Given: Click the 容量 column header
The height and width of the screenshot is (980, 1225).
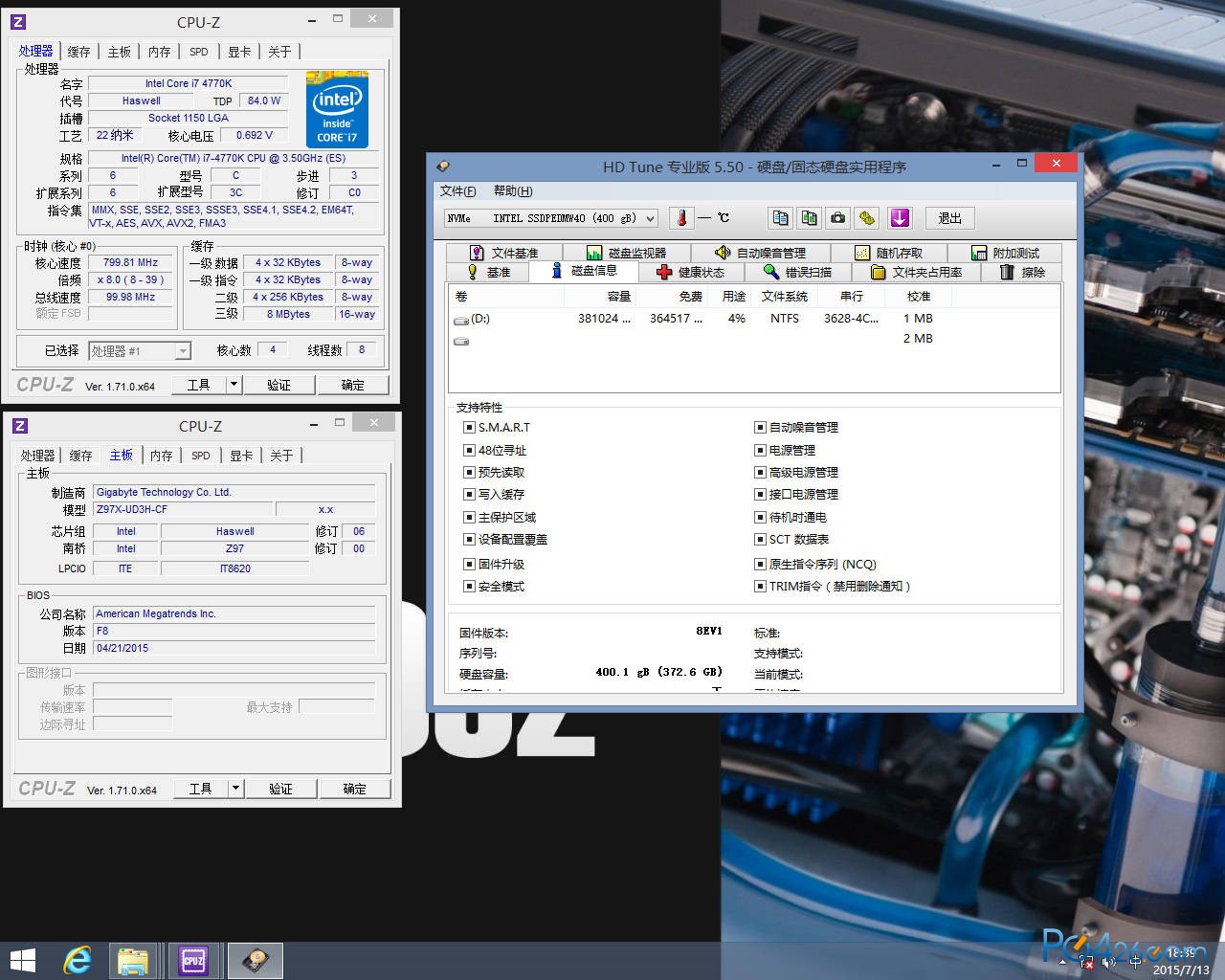Looking at the screenshot, I should click(x=601, y=297).
